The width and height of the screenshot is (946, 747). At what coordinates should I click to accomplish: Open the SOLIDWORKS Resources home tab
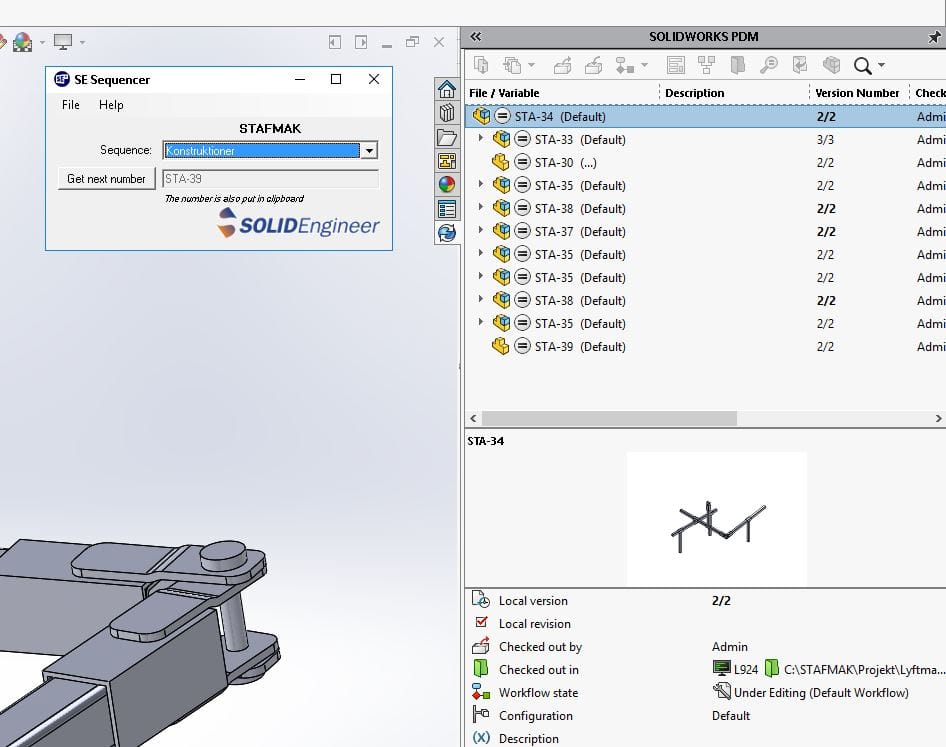click(x=447, y=88)
